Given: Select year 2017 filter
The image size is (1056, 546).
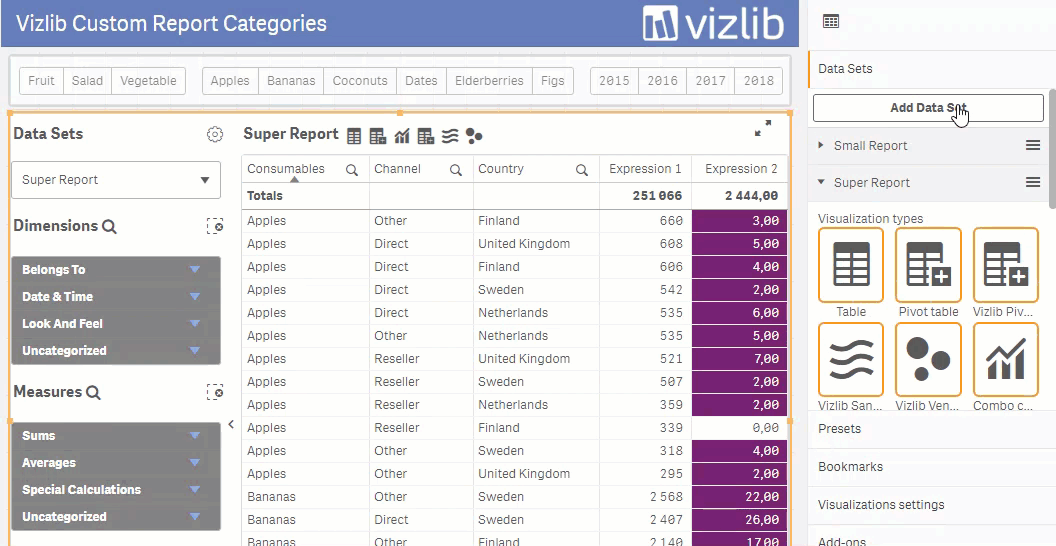Looking at the screenshot, I should pos(711,81).
